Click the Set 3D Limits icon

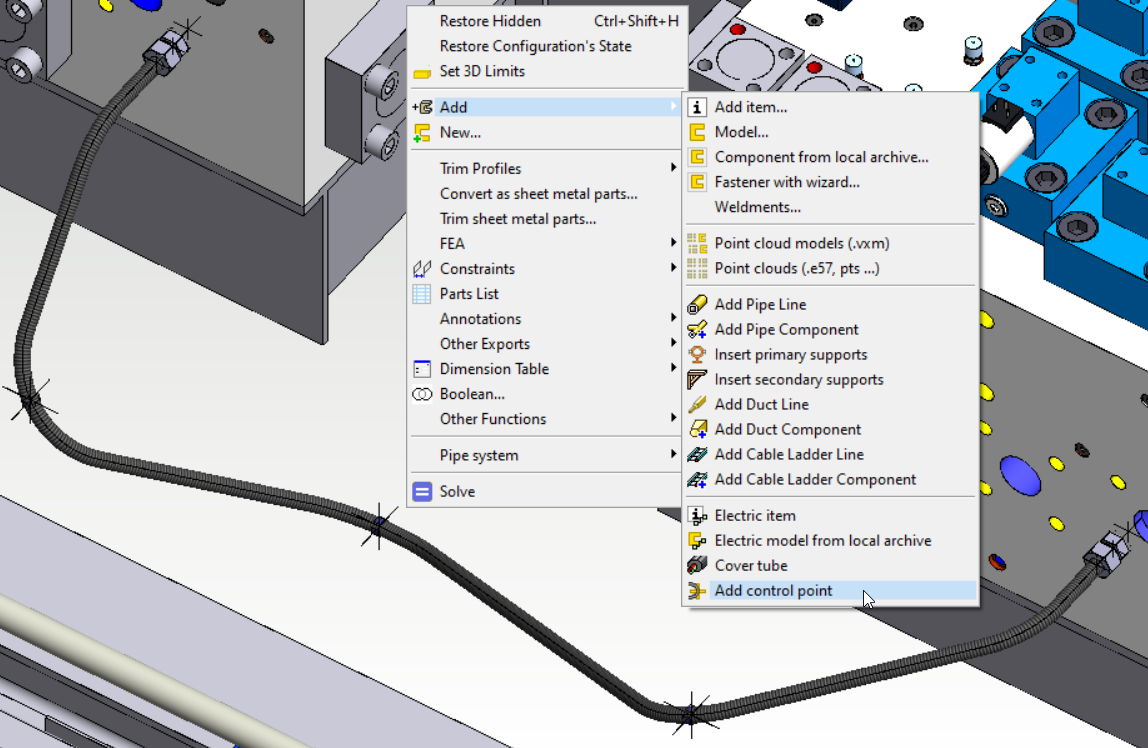422,72
